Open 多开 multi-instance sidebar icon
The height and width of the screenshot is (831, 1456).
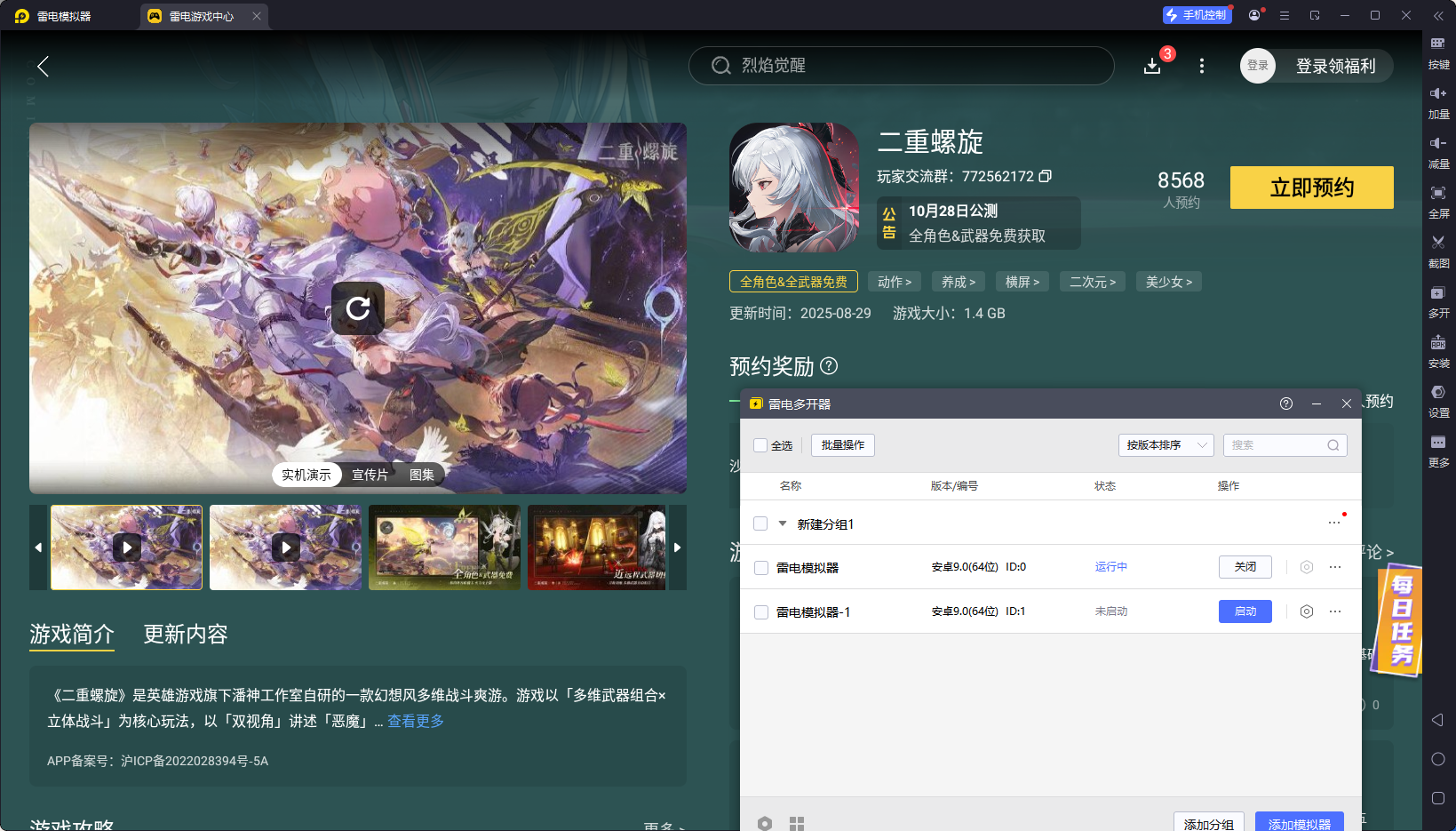pos(1438,302)
